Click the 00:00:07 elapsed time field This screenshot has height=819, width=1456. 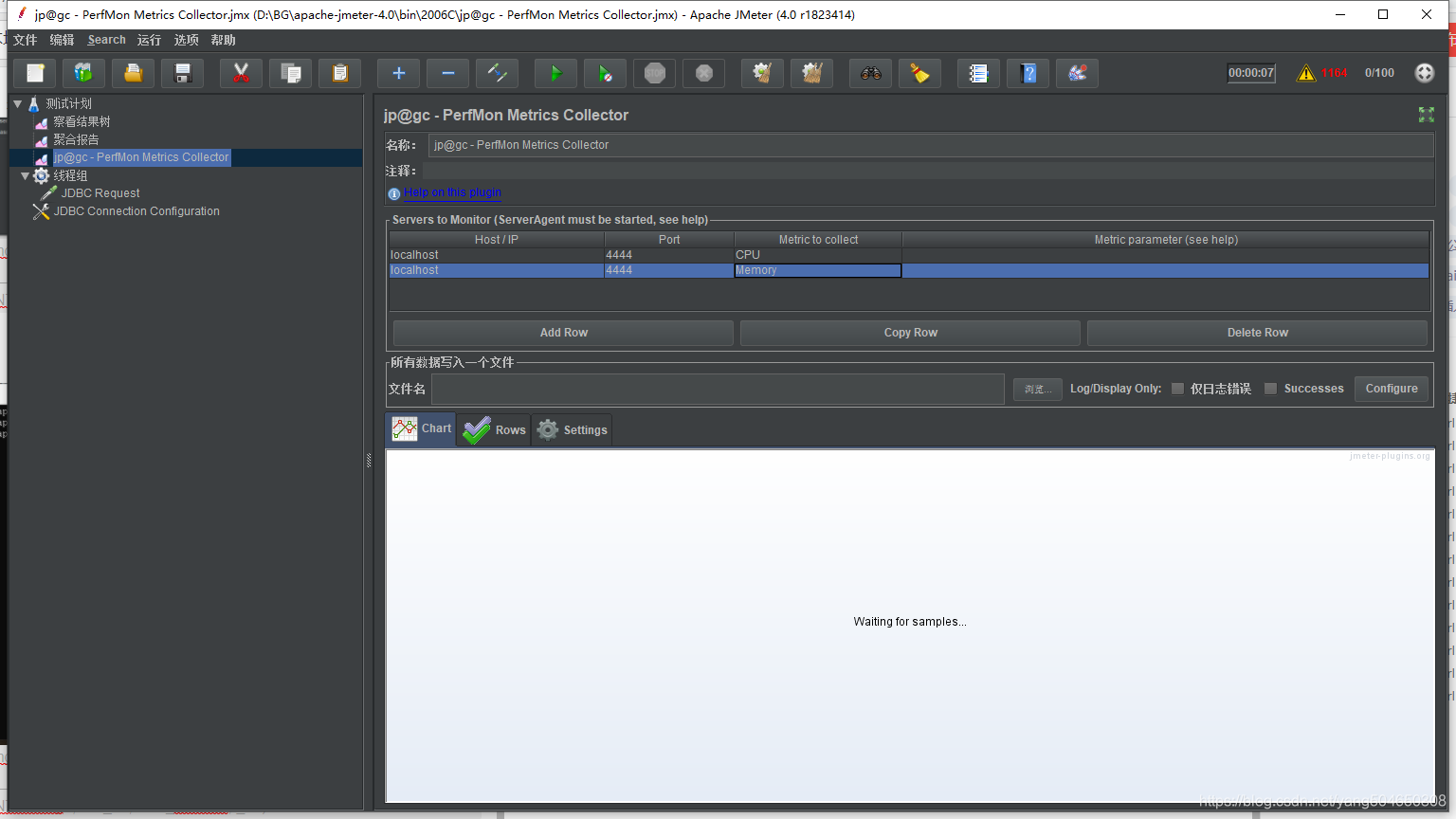pos(1251,73)
